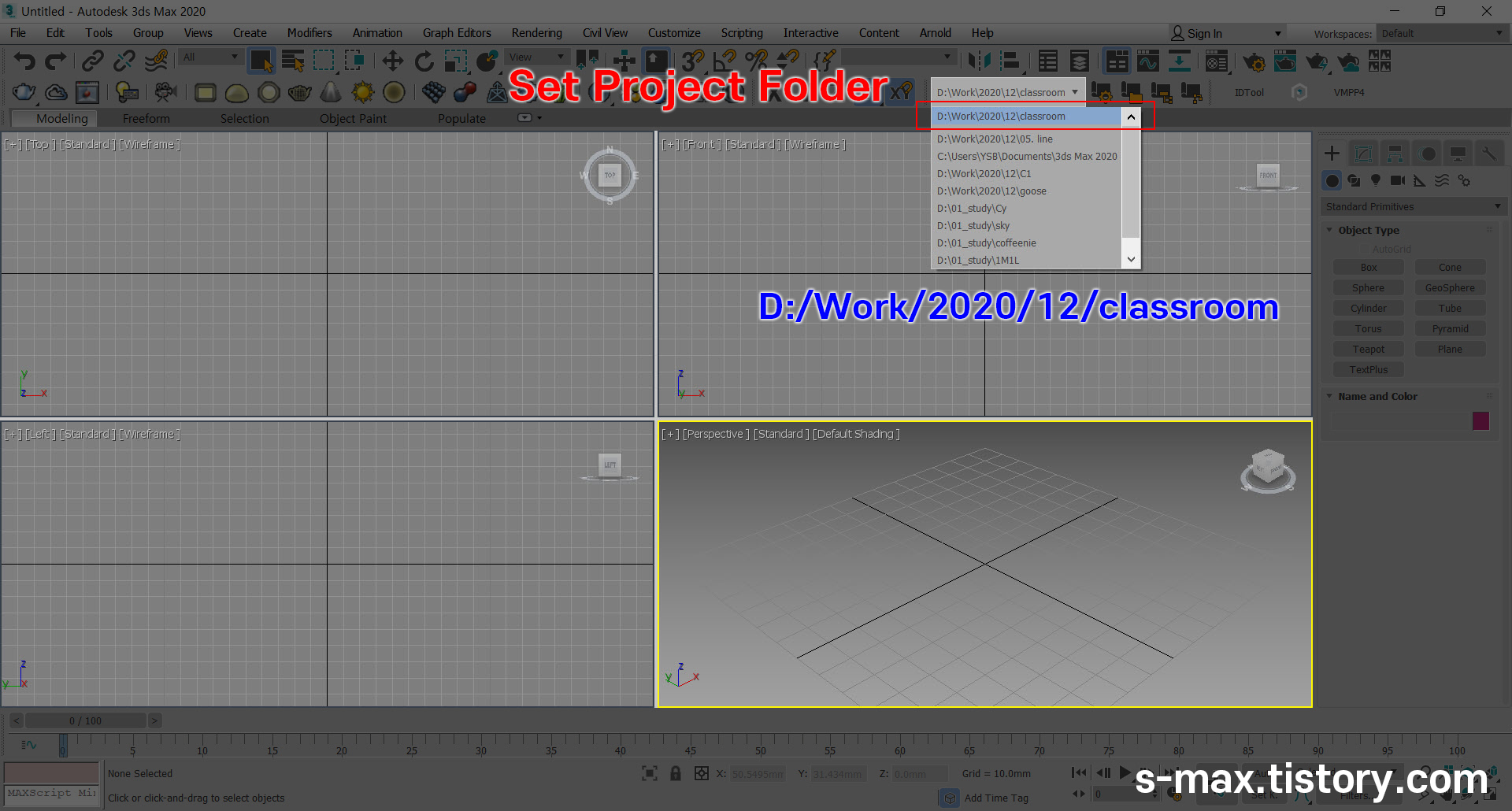Toggle Selection Lock padlock
Image resolution: width=1512 pixels, height=811 pixels.
coord(676,774)
